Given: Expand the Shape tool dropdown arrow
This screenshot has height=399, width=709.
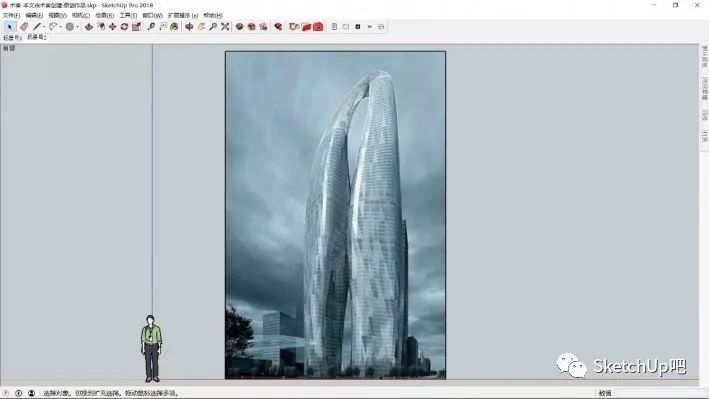Looking at the screenshot, I should 77,27.
